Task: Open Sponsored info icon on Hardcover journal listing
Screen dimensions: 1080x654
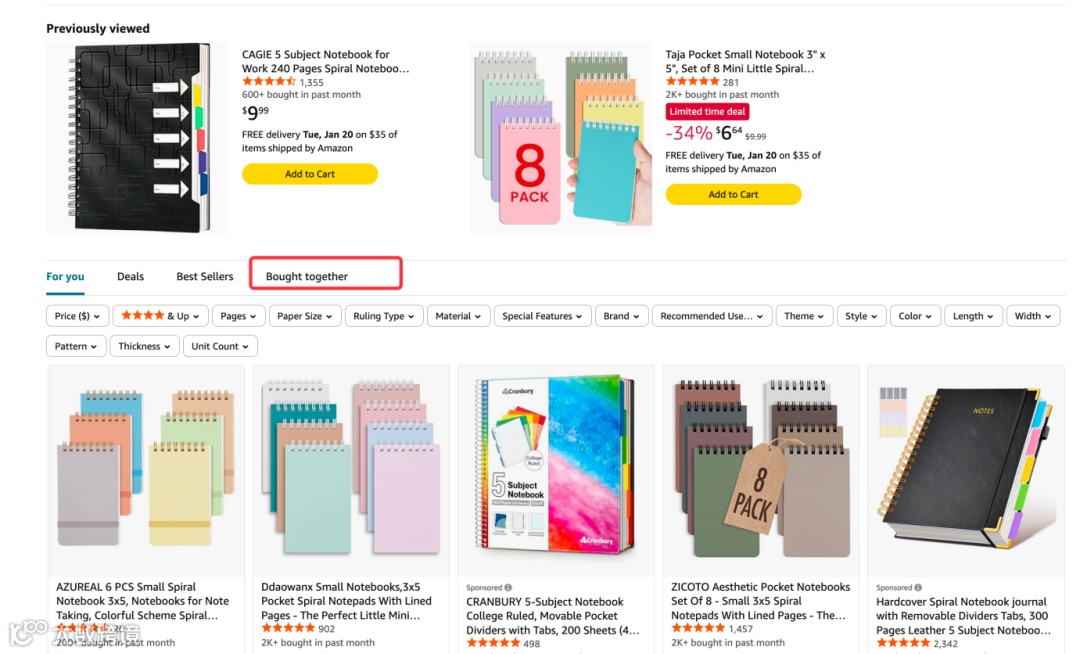Action: click(918, 588)
